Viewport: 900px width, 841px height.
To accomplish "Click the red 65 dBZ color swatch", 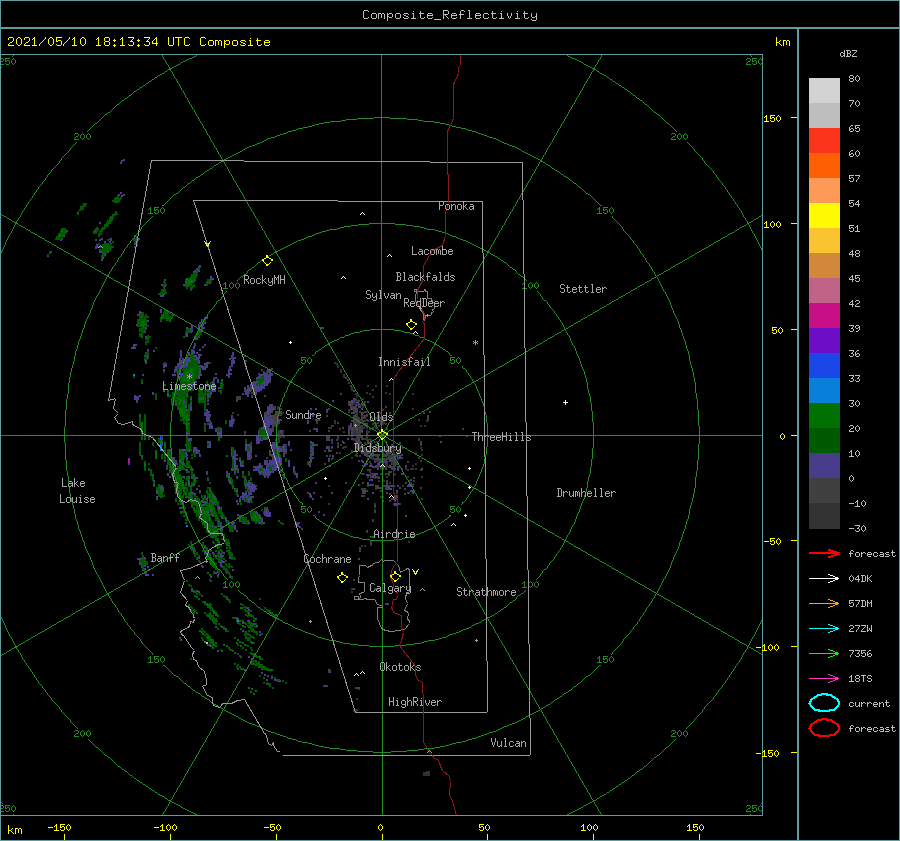I will [x=824, y=141].
